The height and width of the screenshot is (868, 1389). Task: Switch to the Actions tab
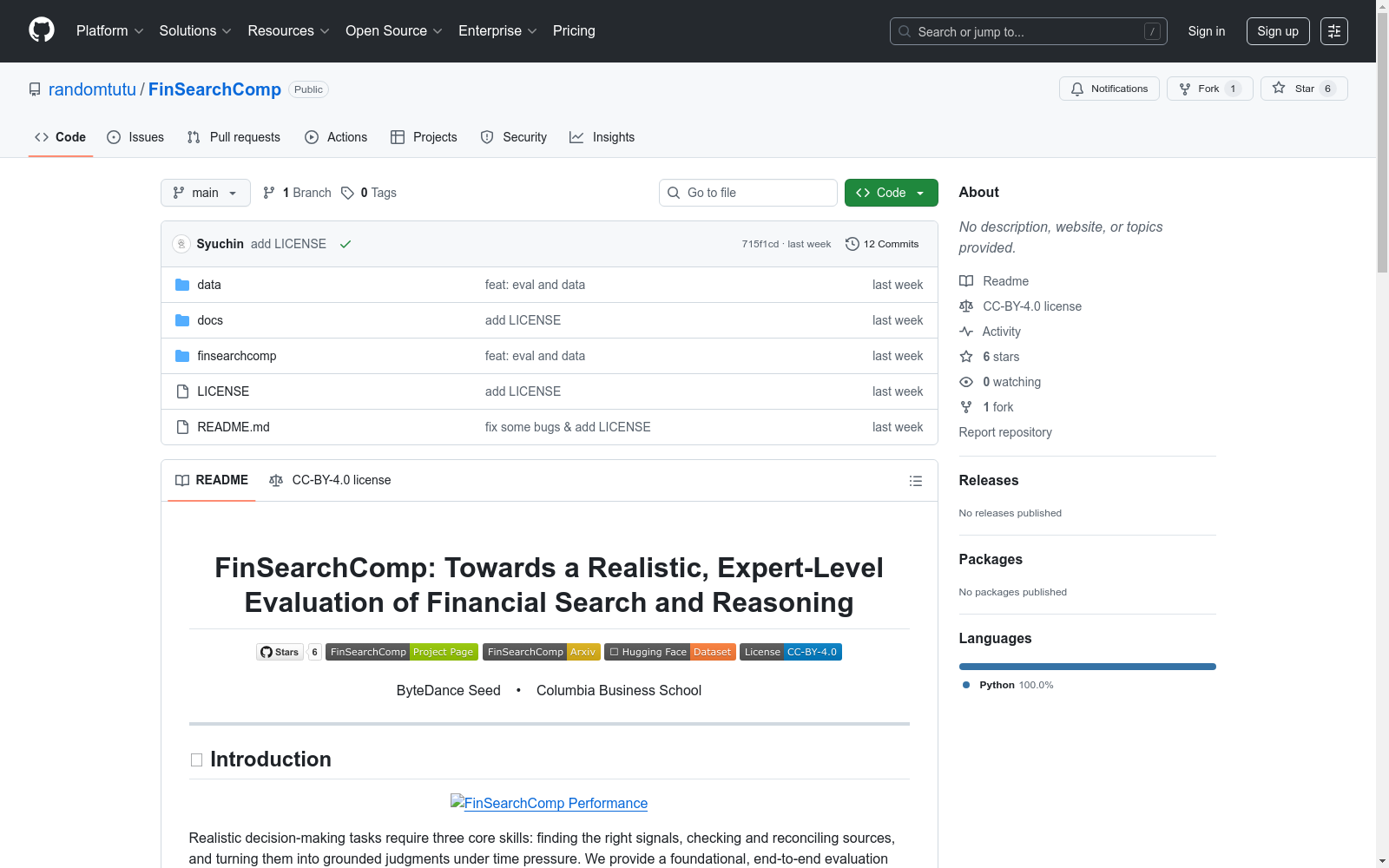tap(336, 137)
